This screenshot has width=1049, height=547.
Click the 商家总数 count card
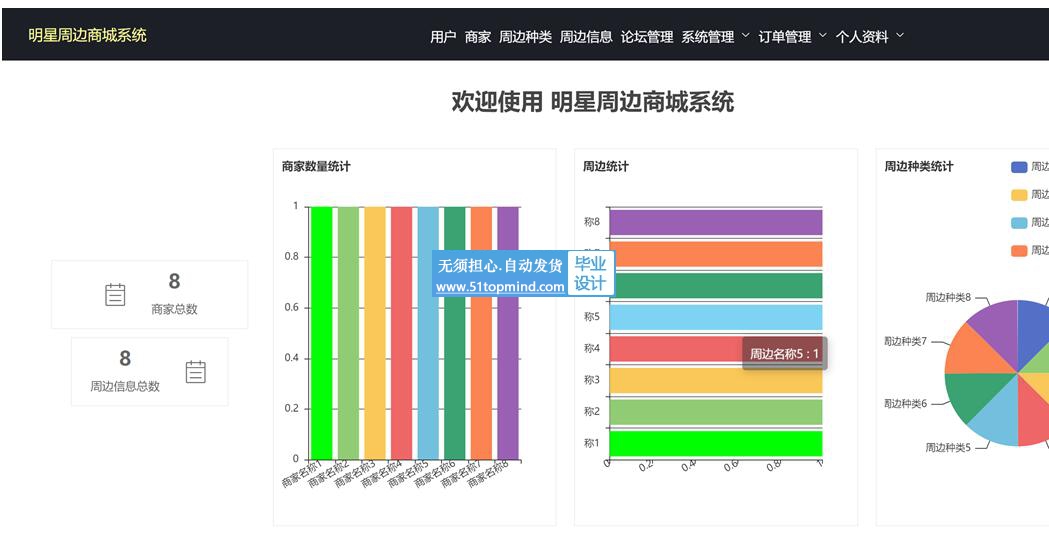click(x=150, y=295)
